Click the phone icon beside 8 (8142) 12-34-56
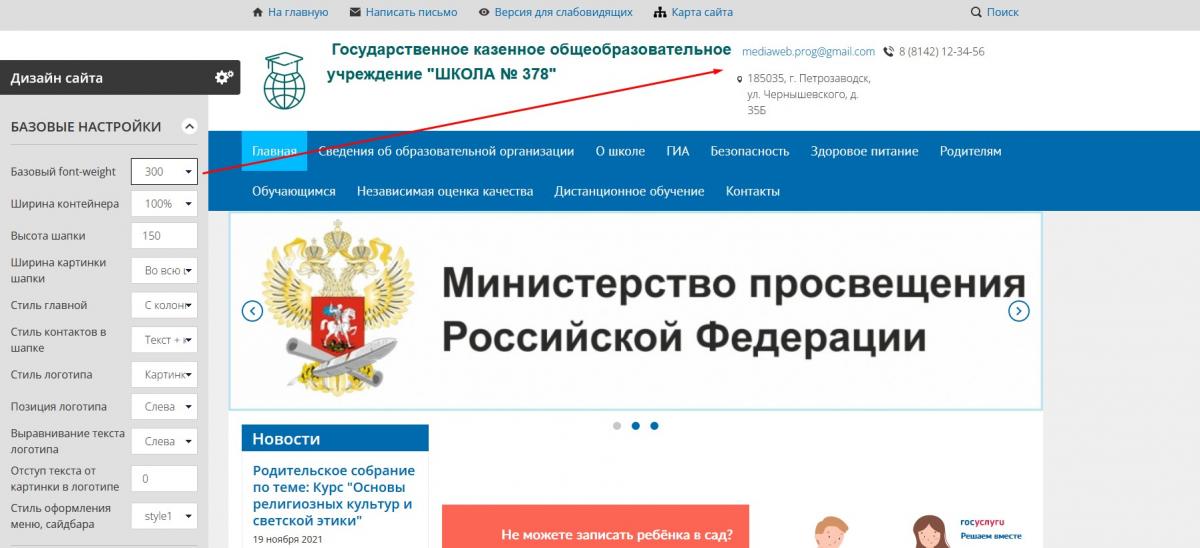Screen dimensions: 1200x548 click(889, 52)
